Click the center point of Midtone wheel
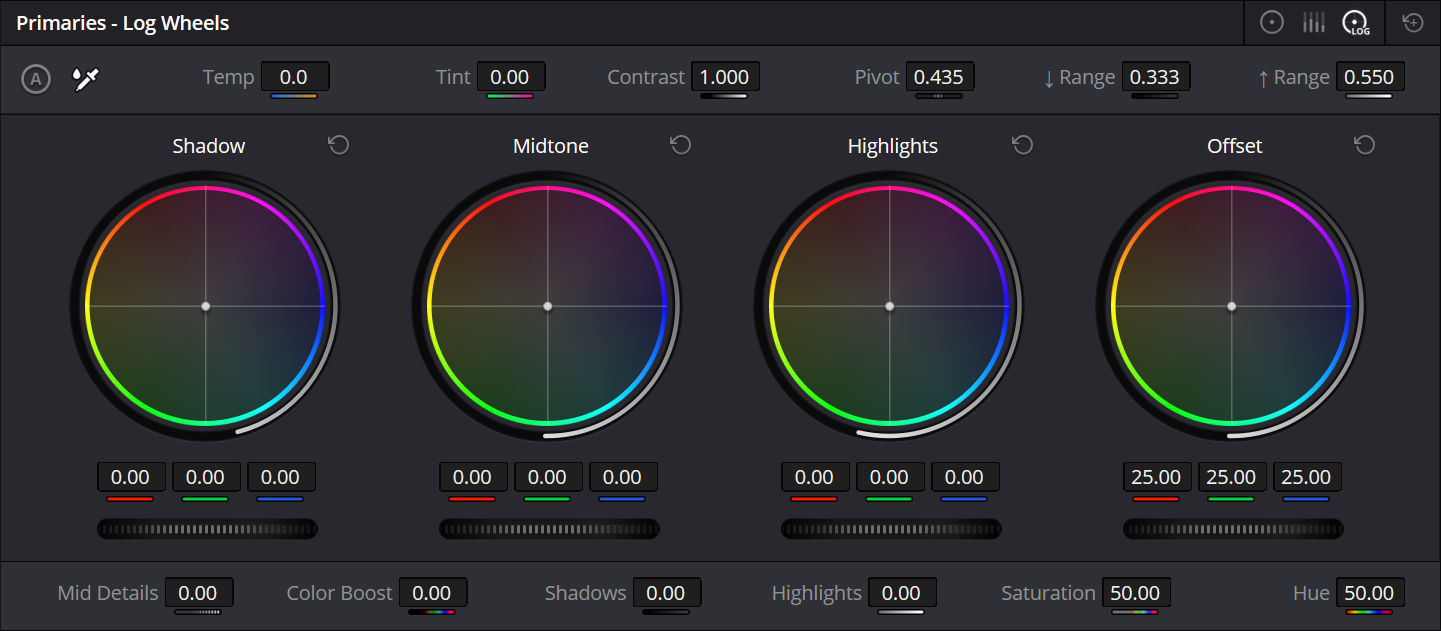1441x631 pixels. pos(547,306)
